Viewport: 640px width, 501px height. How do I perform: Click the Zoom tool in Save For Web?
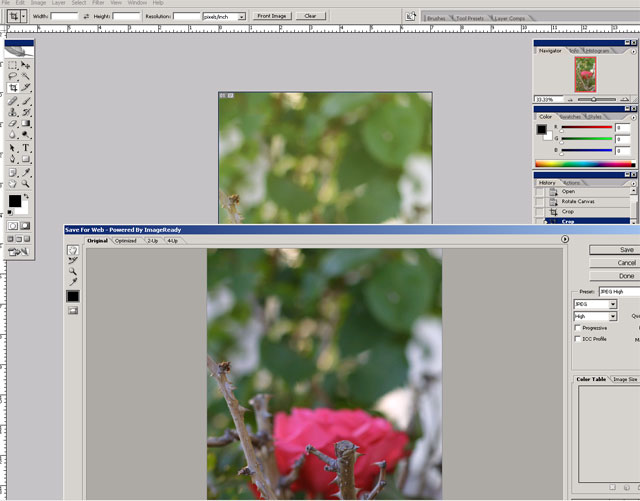point(73,271)
